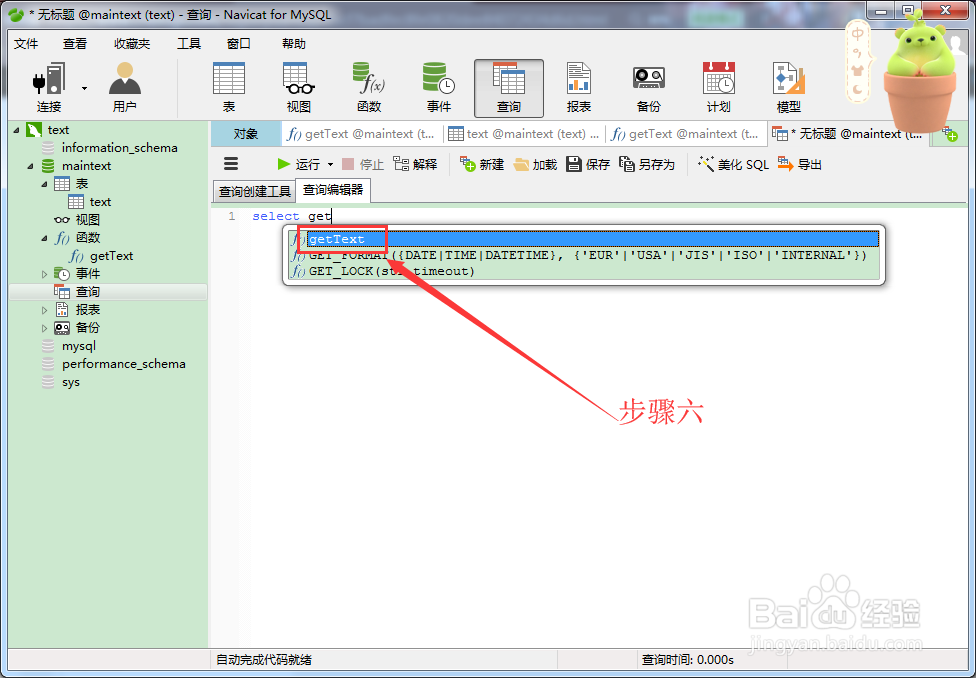Open the 函数 functions toolbar icon
This screenshot has height=678, width=976.
click(369, 87)
